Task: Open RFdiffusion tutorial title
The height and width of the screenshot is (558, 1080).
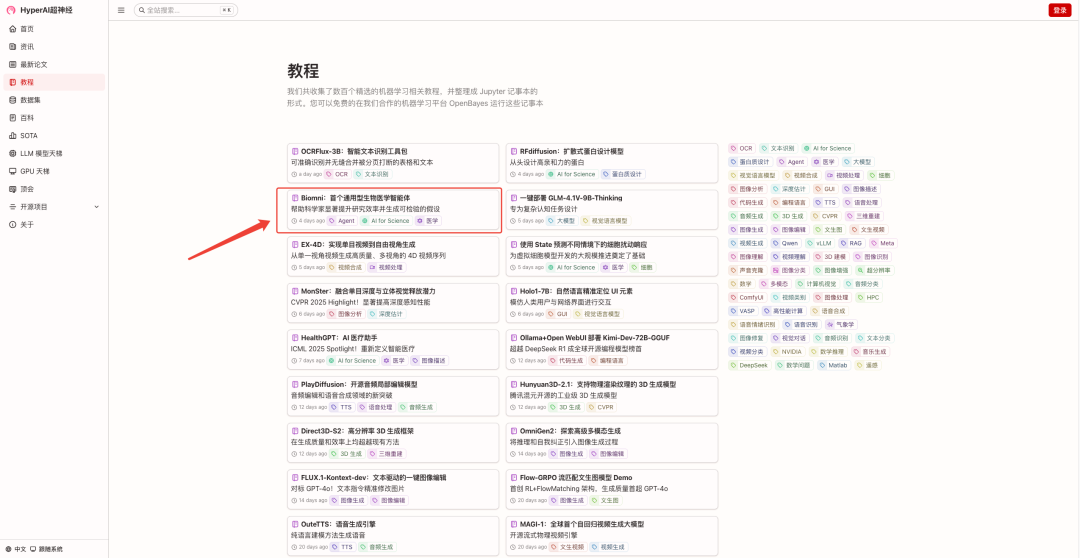Action: click(x=572, y=151)
